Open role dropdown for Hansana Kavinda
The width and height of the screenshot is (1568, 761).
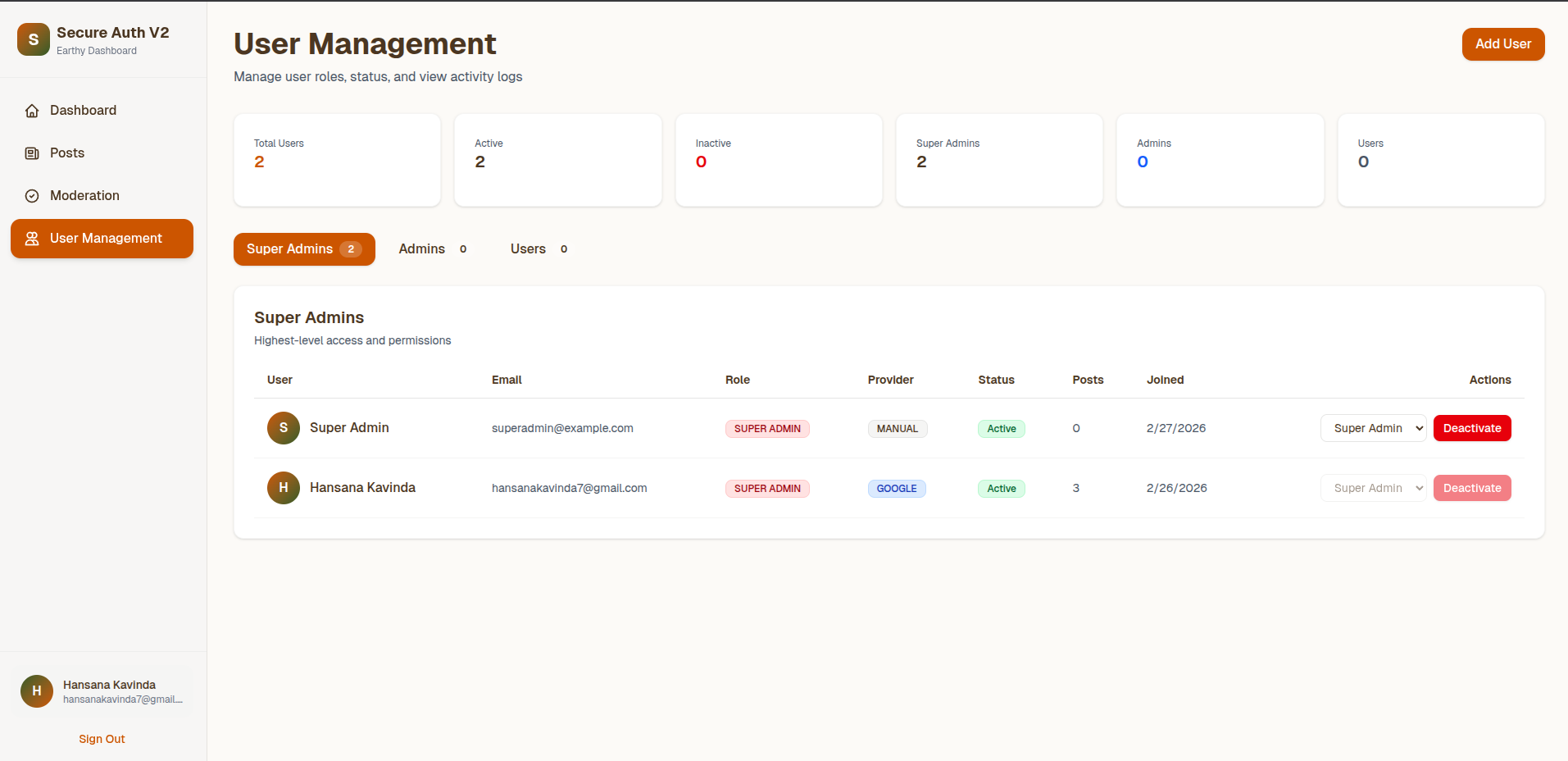(x=1373, y=488)
